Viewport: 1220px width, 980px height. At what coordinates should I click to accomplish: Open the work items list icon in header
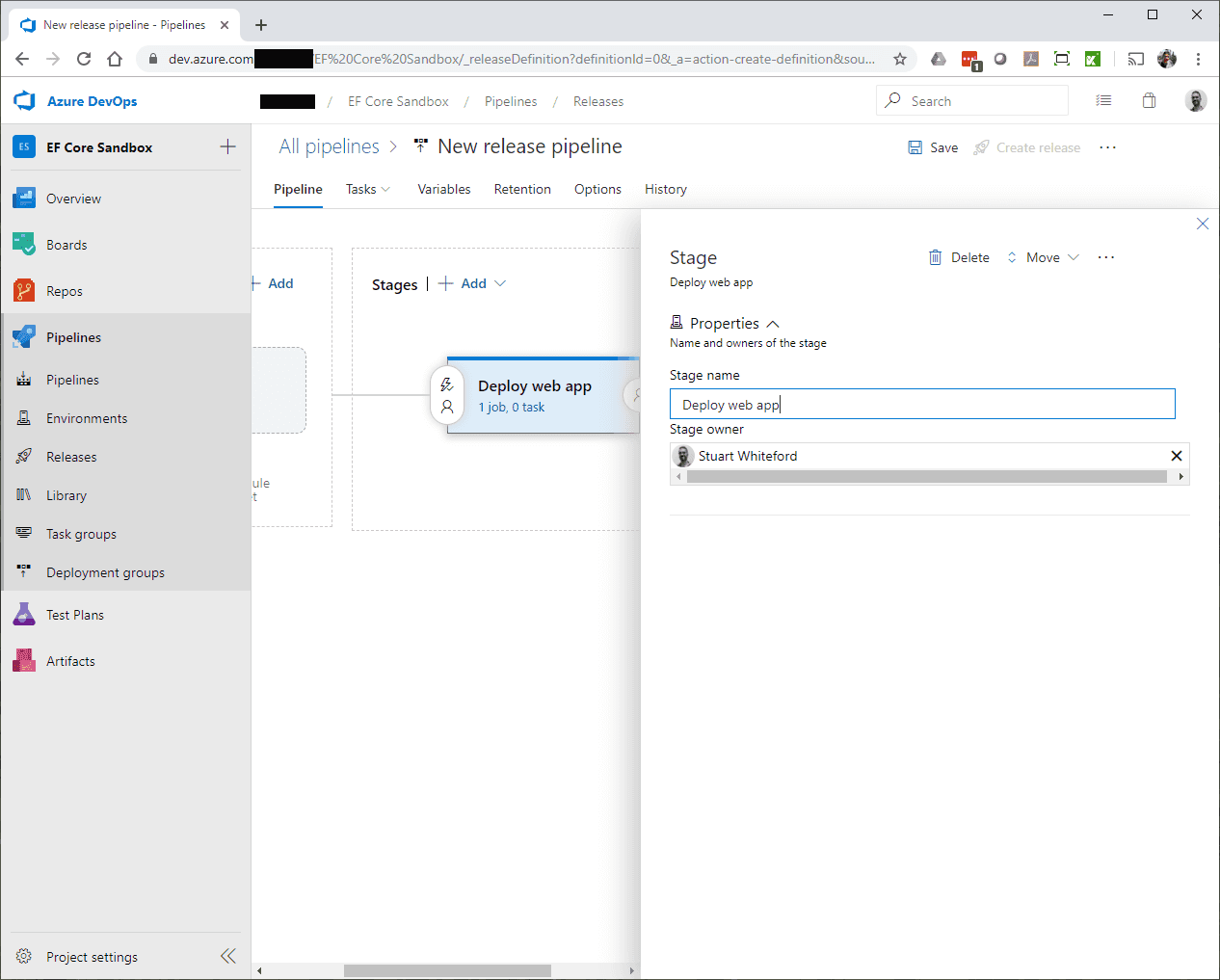(x=1103, y=101)
